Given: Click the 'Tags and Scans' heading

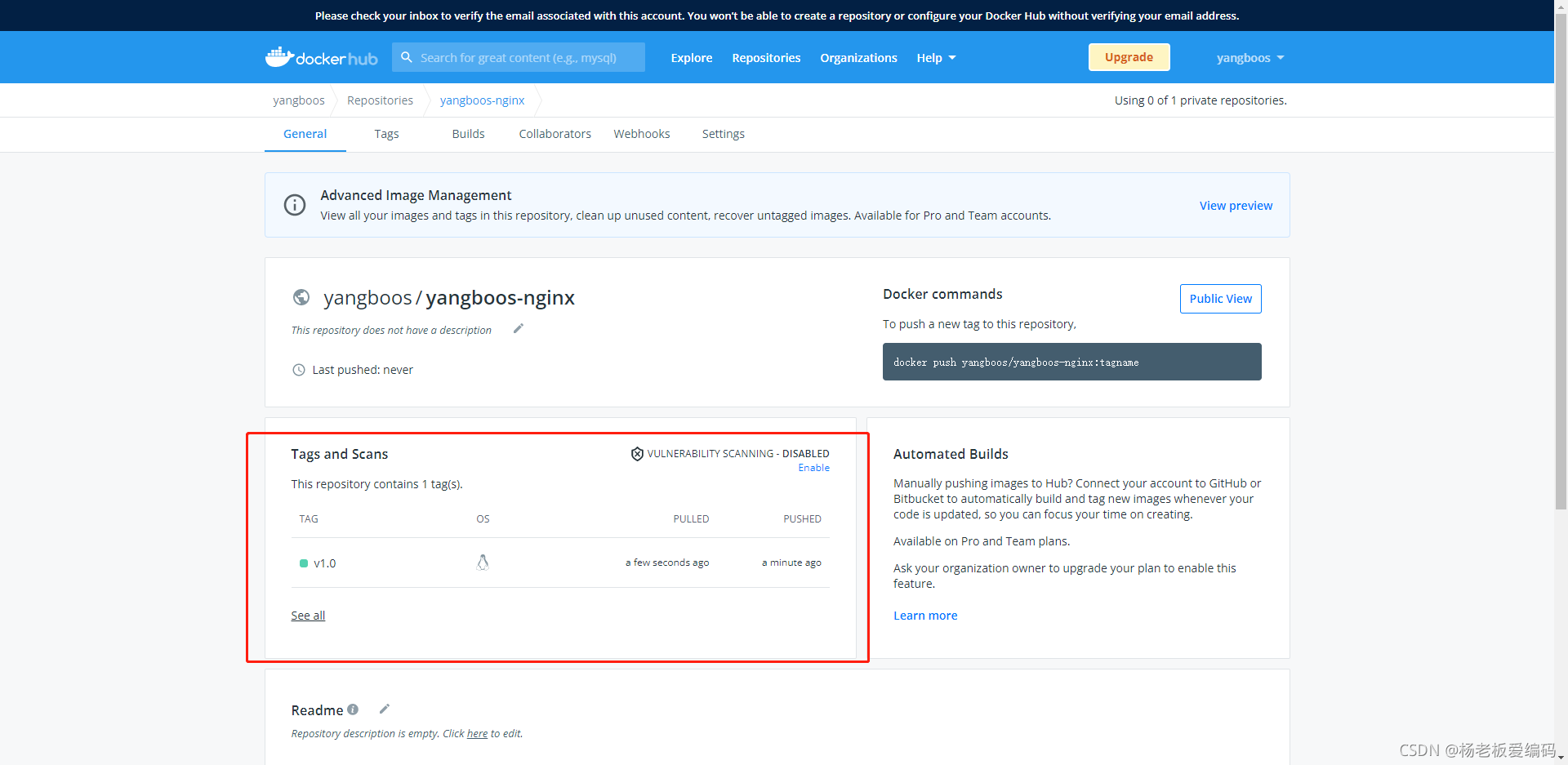Looking at the screenshot, I should tap(340, 454).
